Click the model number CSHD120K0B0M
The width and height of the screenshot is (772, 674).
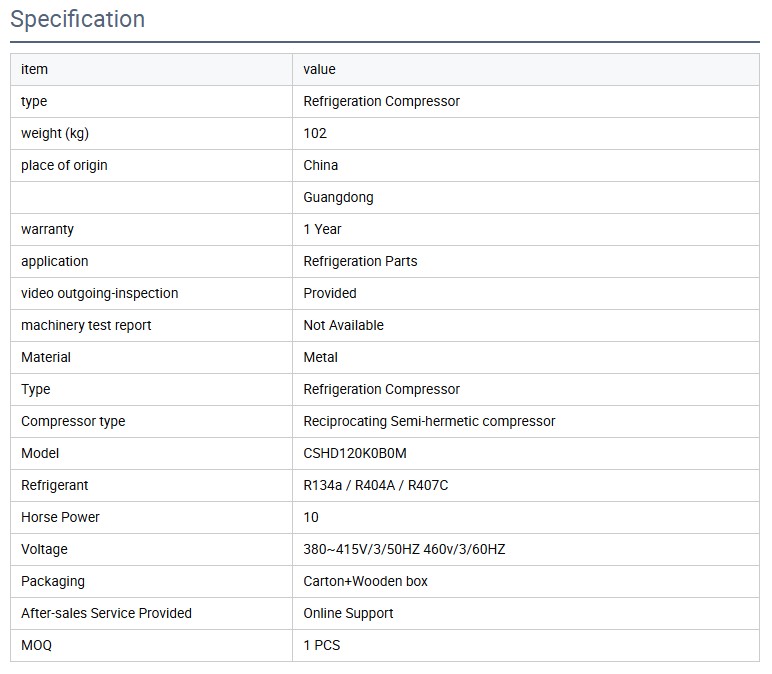coord(355,453)
